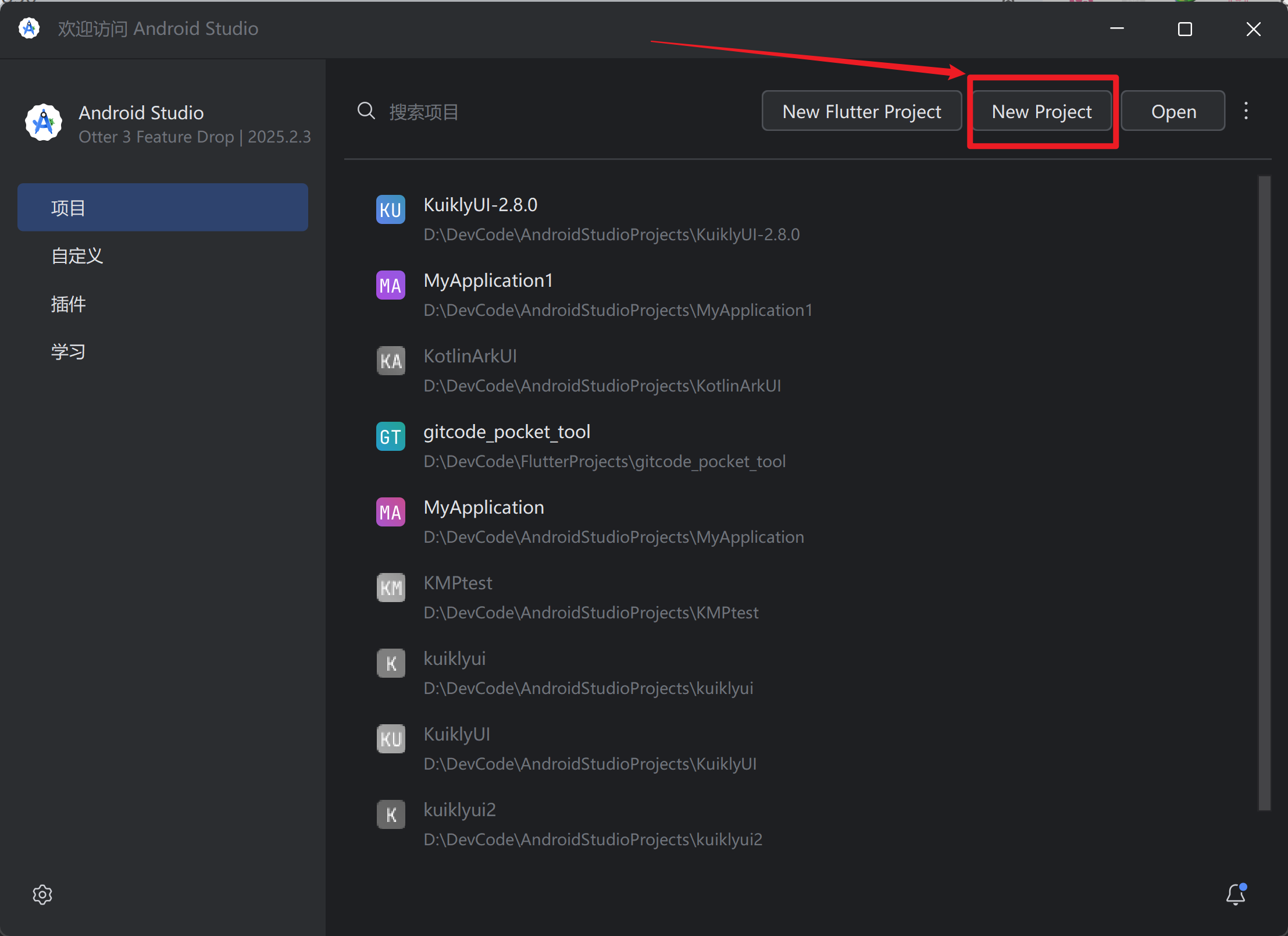Click the search magnifier icon
This screenshot has height=936, width=1288.
(x=366, y=111)
